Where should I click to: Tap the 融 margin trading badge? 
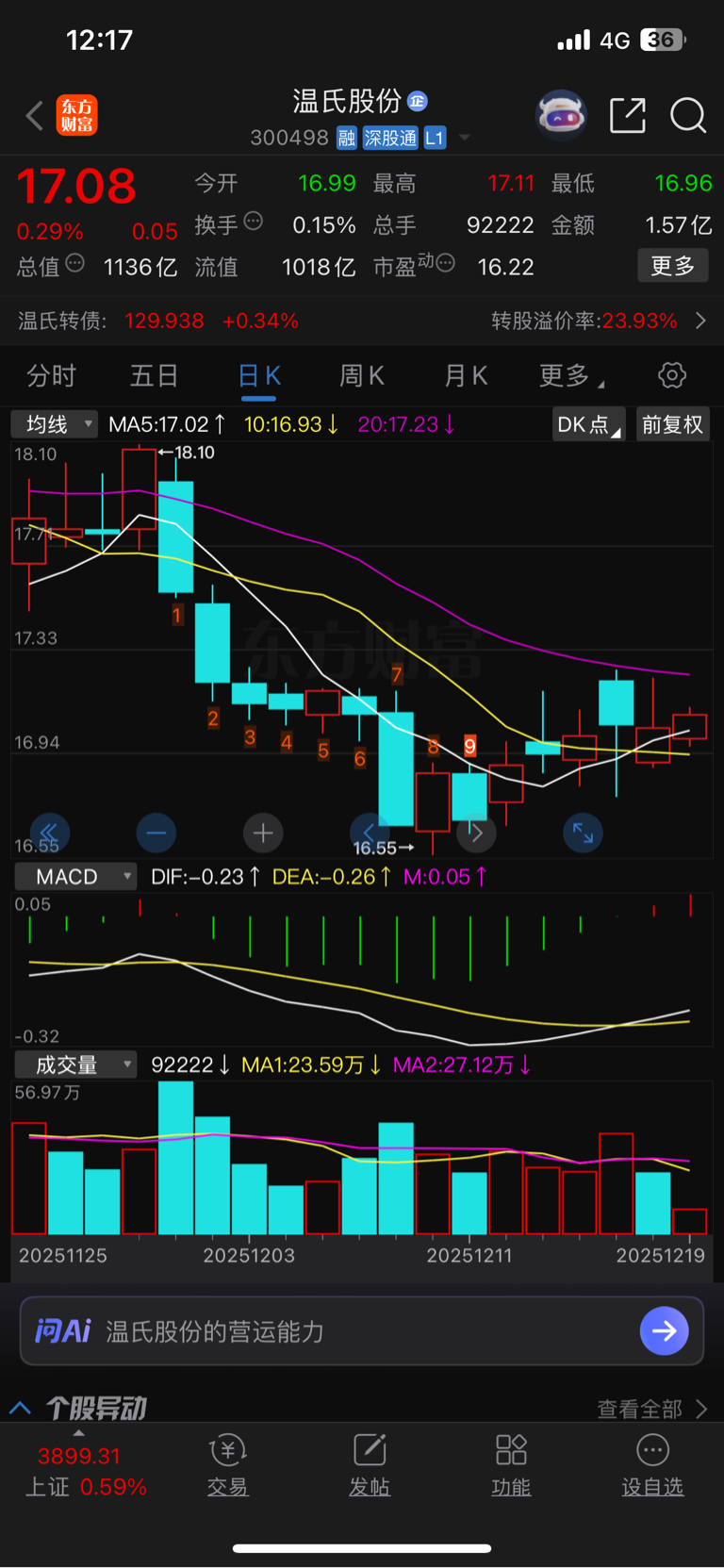pos(347,139)
